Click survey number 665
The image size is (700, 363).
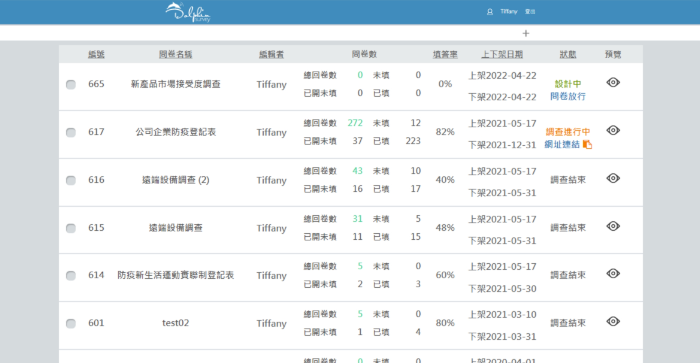click(96, 84)
